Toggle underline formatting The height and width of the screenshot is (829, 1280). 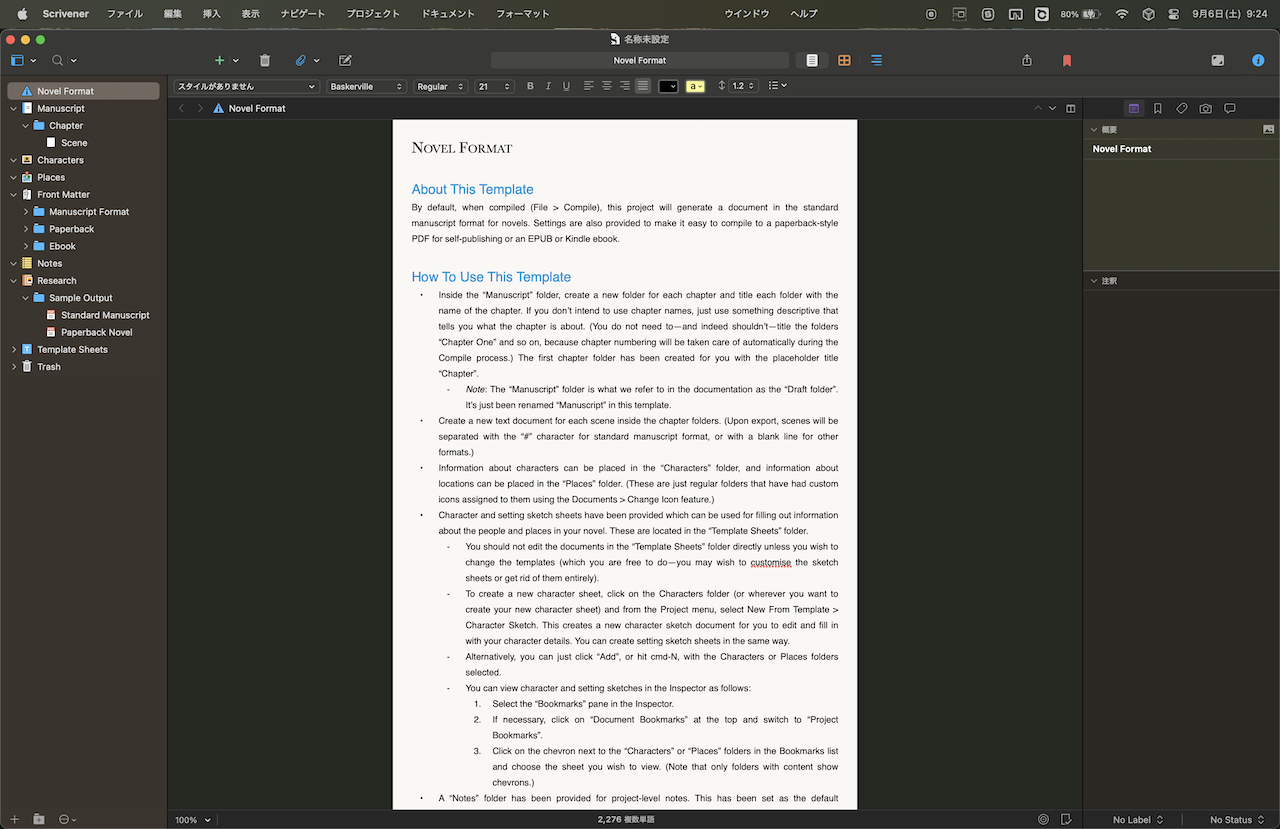[566, 86]
